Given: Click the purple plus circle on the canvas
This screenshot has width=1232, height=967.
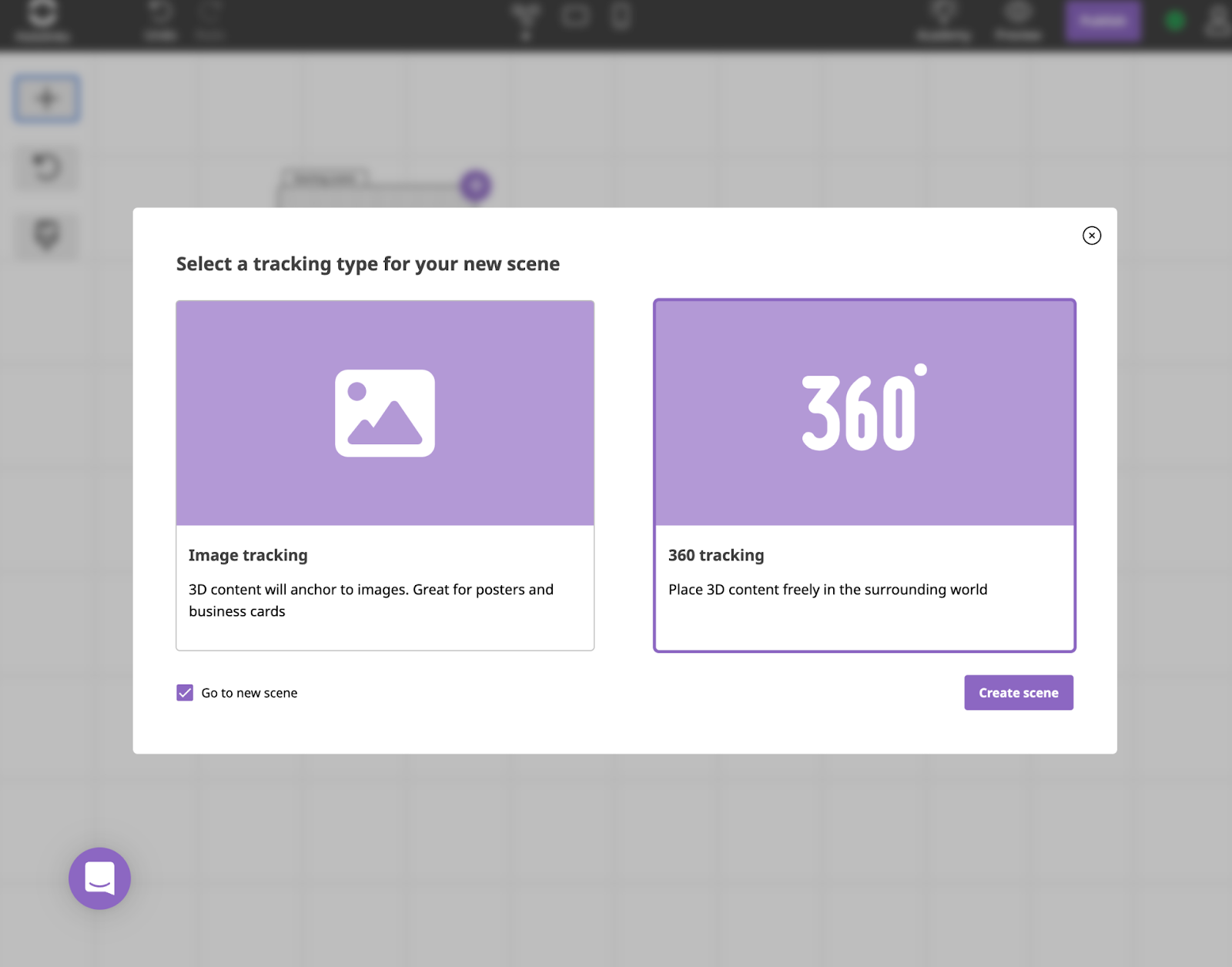Looking at the screenshot, I should tap(476, 186).
